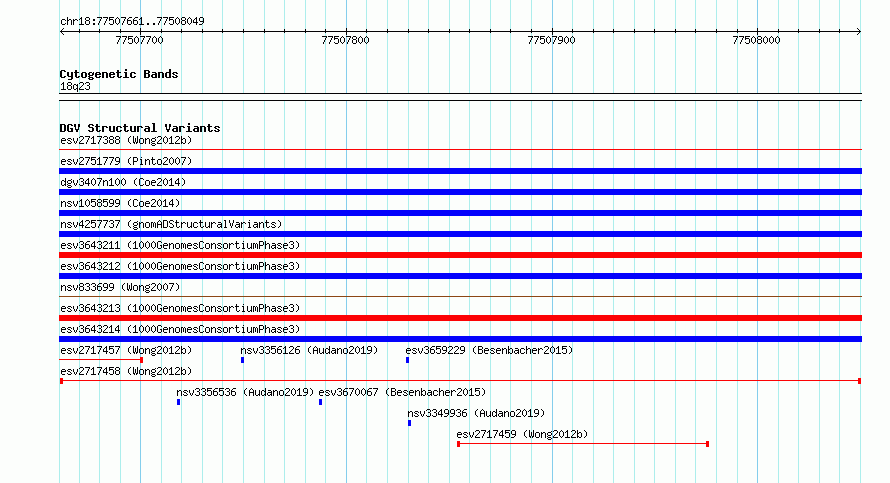The image size is (890, 483).
Task: Click the Cytogenetic Bands track title
Action: pos(119,74)
